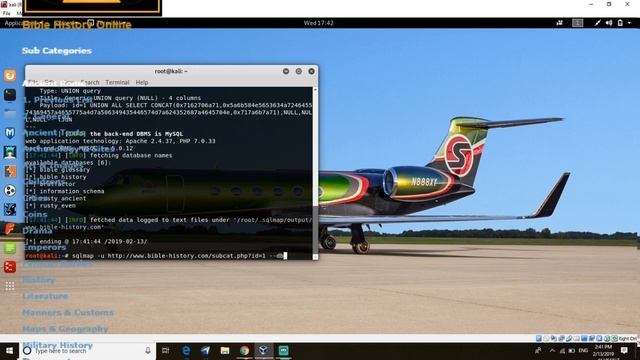The image size is (640, 360).
Task: Click VirtualBox shared folders status icon
Action: (x=576, y=338)
